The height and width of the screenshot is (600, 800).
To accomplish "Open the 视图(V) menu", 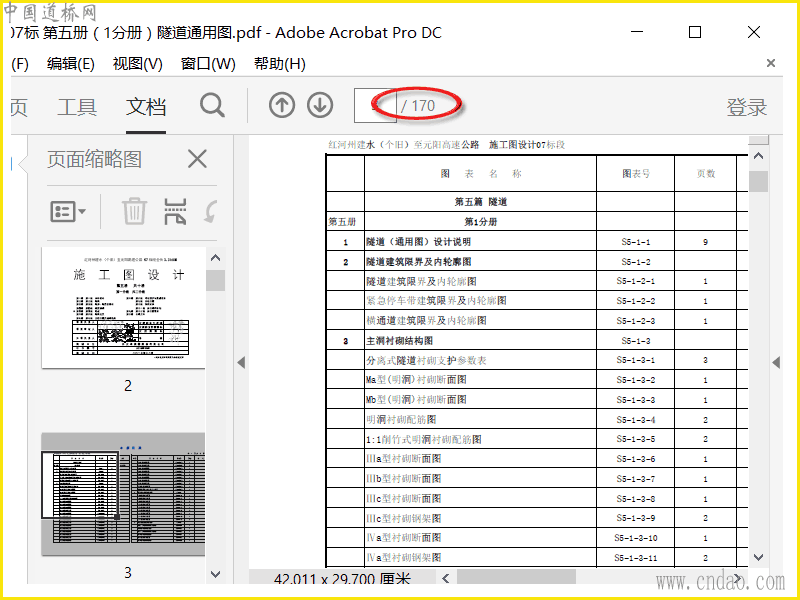I will [137, 64].
